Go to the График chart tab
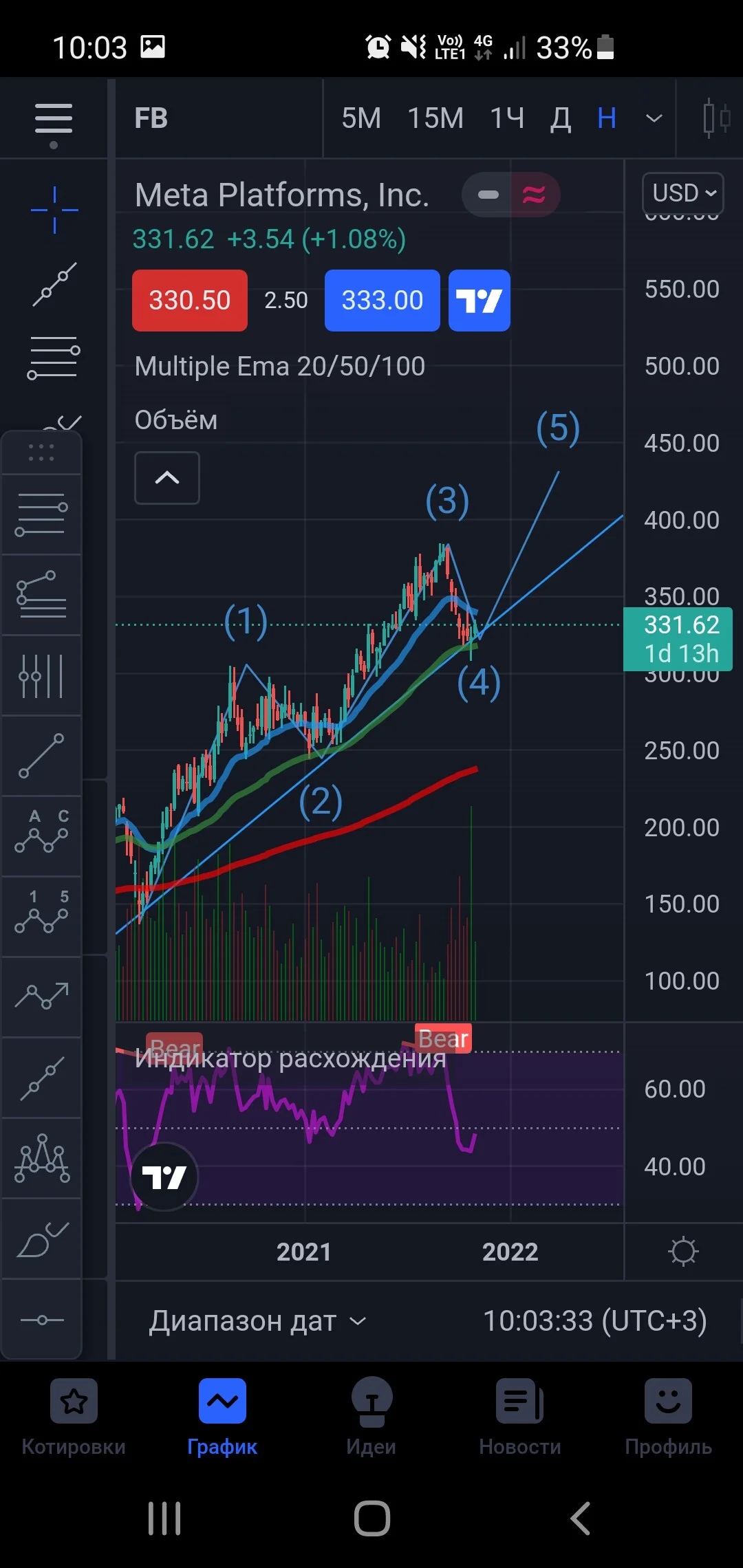 point(222,1418)
